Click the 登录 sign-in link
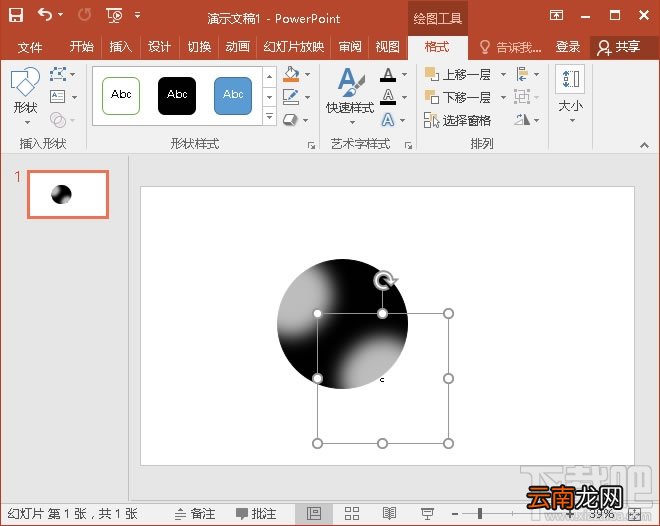 pyautogui.click(x=567, y=47)
